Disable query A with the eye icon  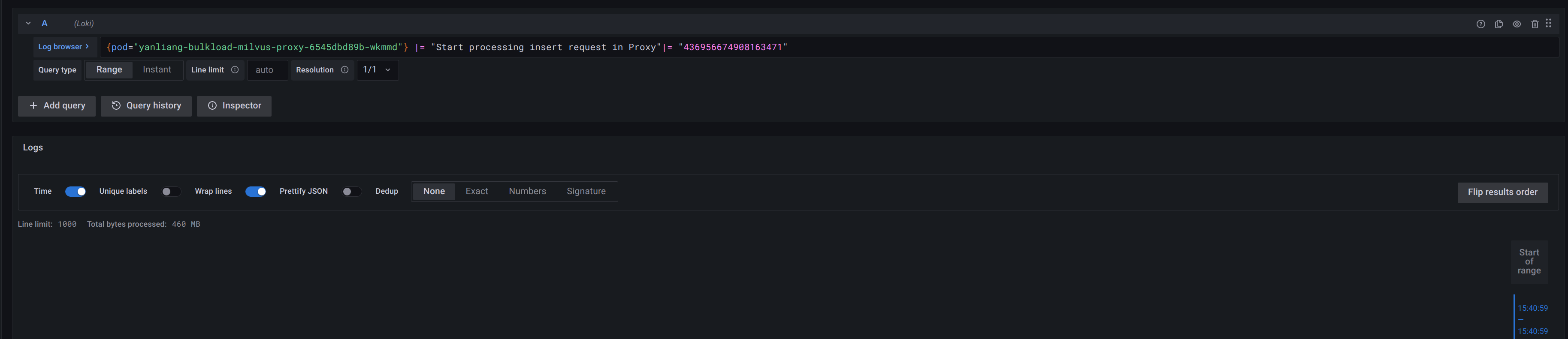[1516, 24]
